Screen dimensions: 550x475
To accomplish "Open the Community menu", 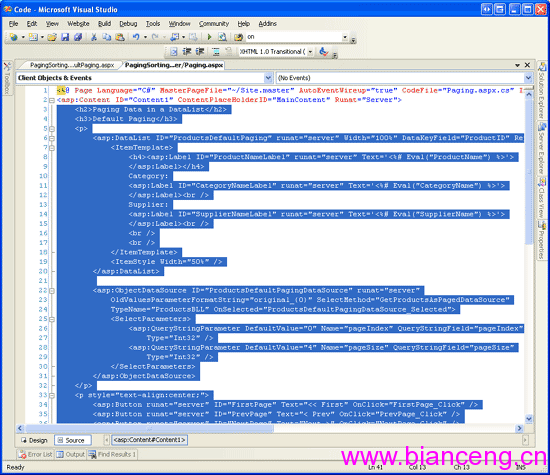I will tap(214, 24).
